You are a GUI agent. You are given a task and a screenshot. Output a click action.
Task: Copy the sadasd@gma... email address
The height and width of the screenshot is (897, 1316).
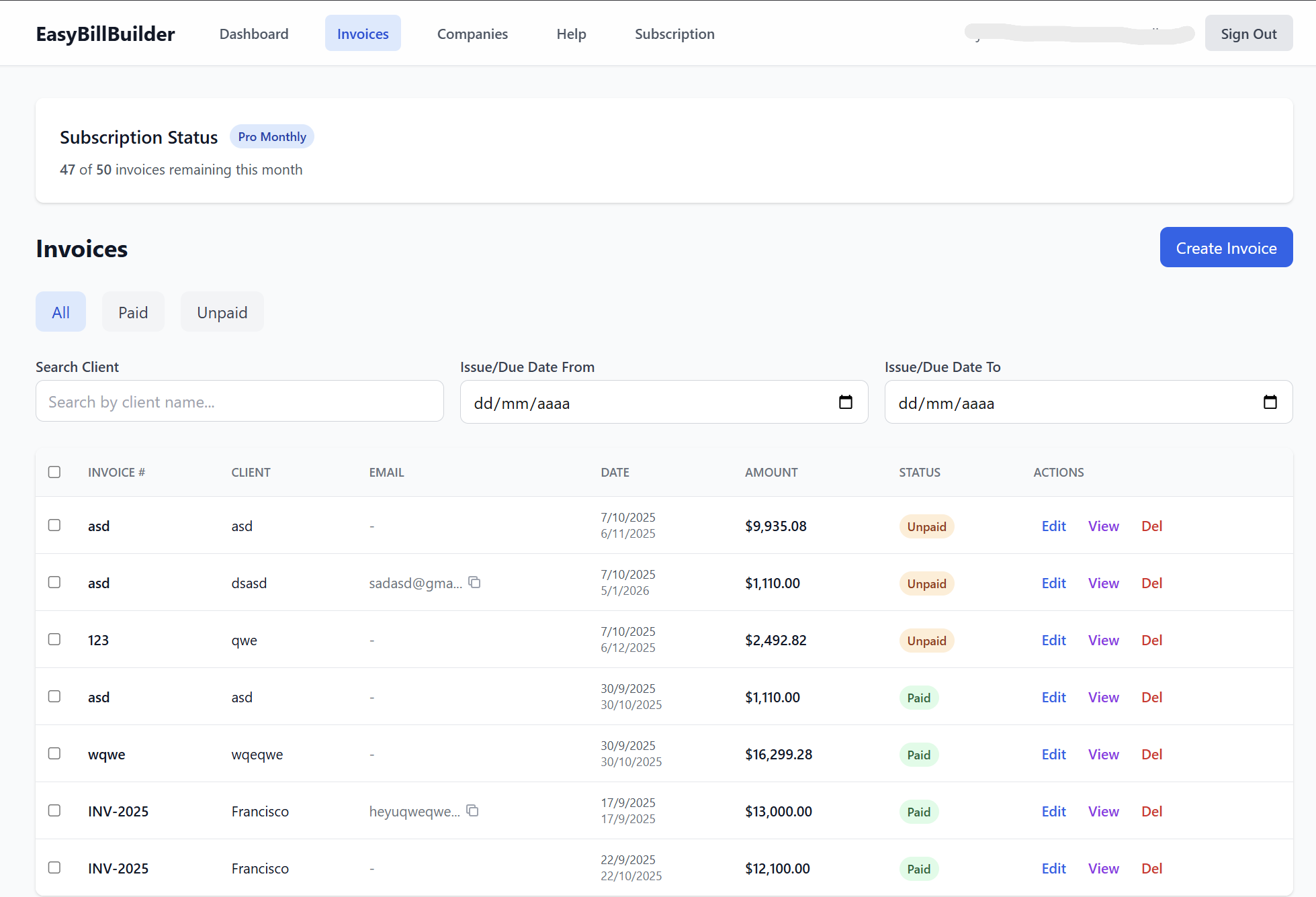[x=474, y=582]
